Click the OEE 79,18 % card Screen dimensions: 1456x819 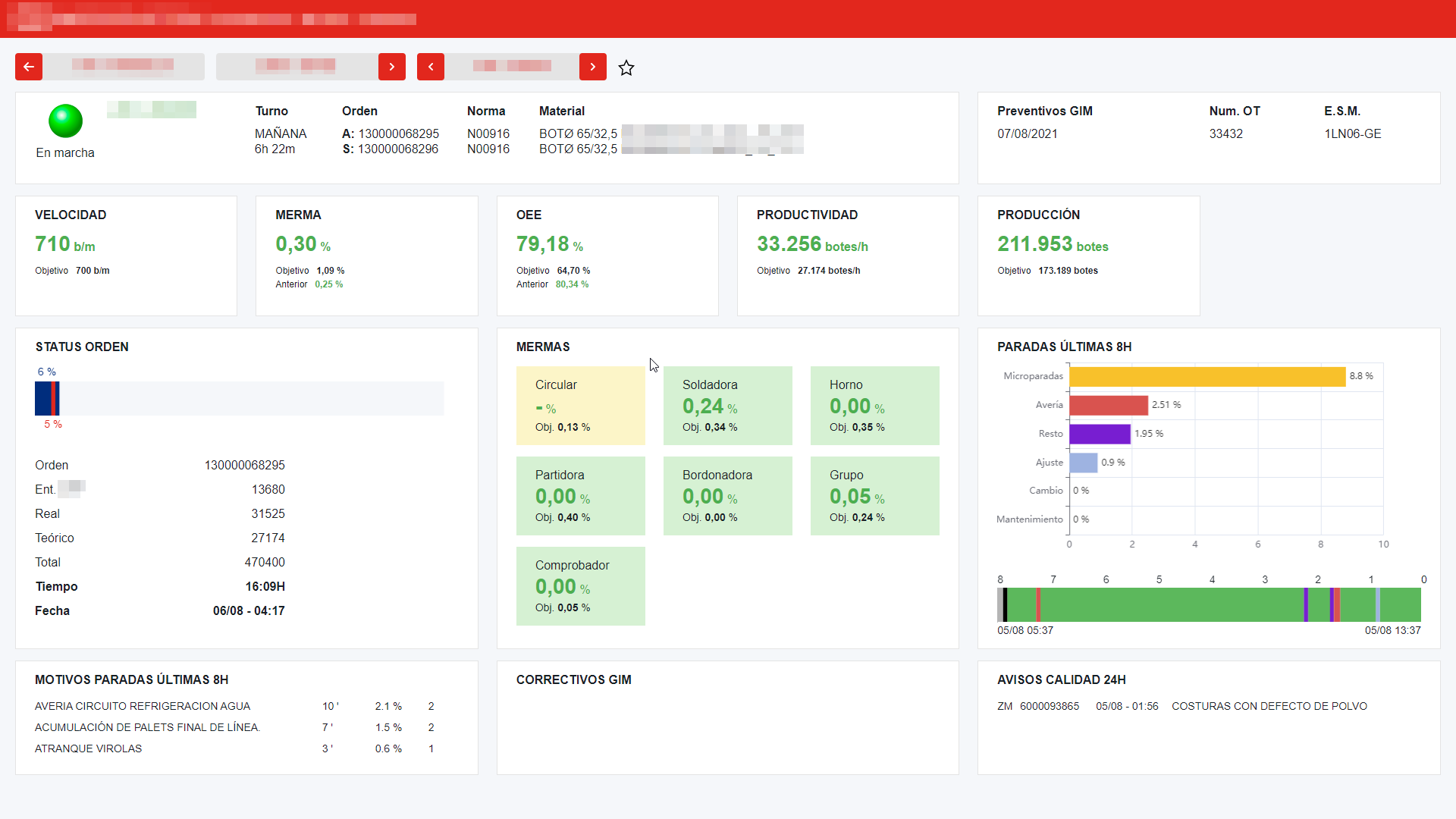(607, 256)
